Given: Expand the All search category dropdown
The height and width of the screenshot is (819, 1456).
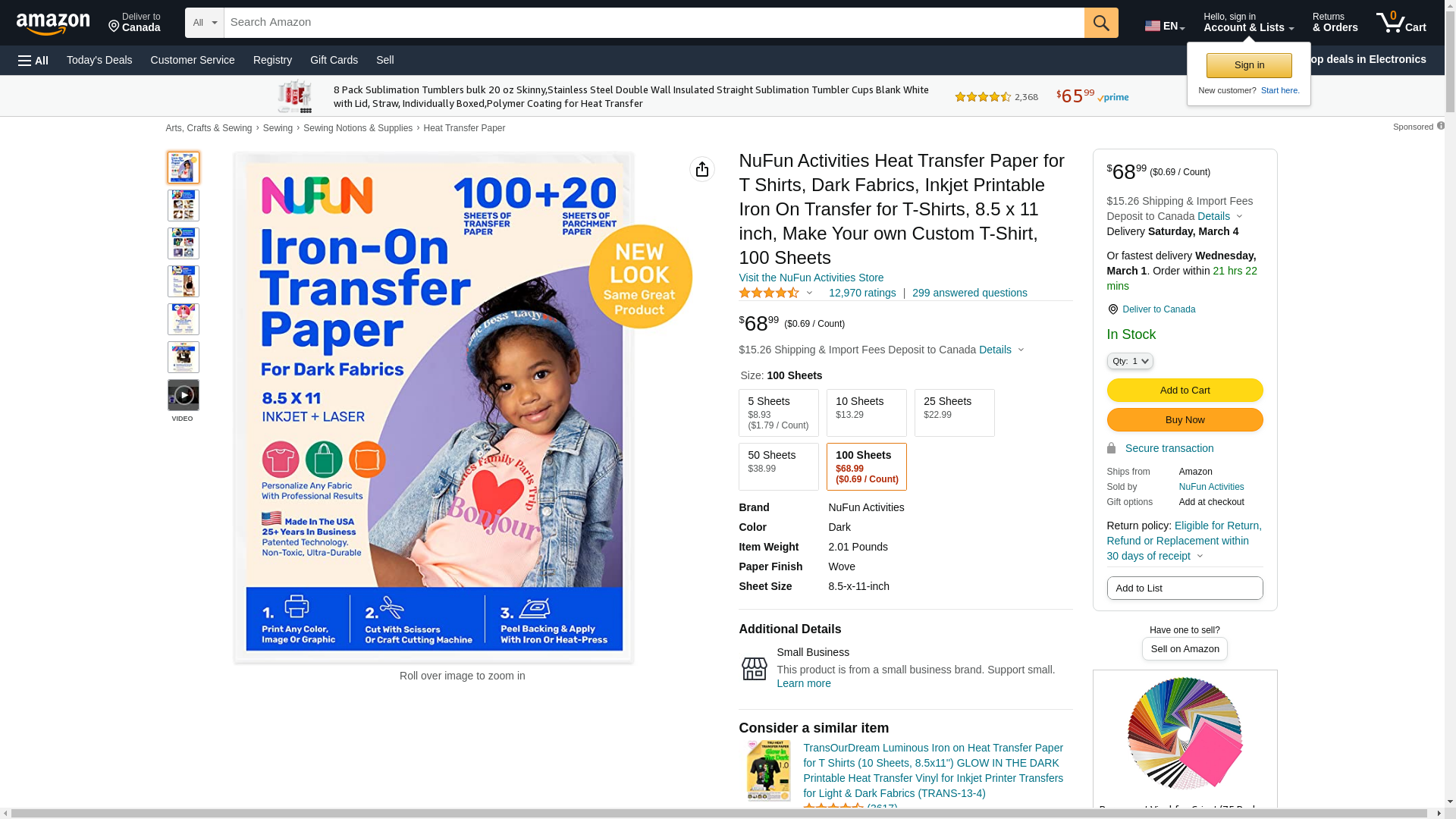Looking at the screenshot, I should [x=205, y=23].
